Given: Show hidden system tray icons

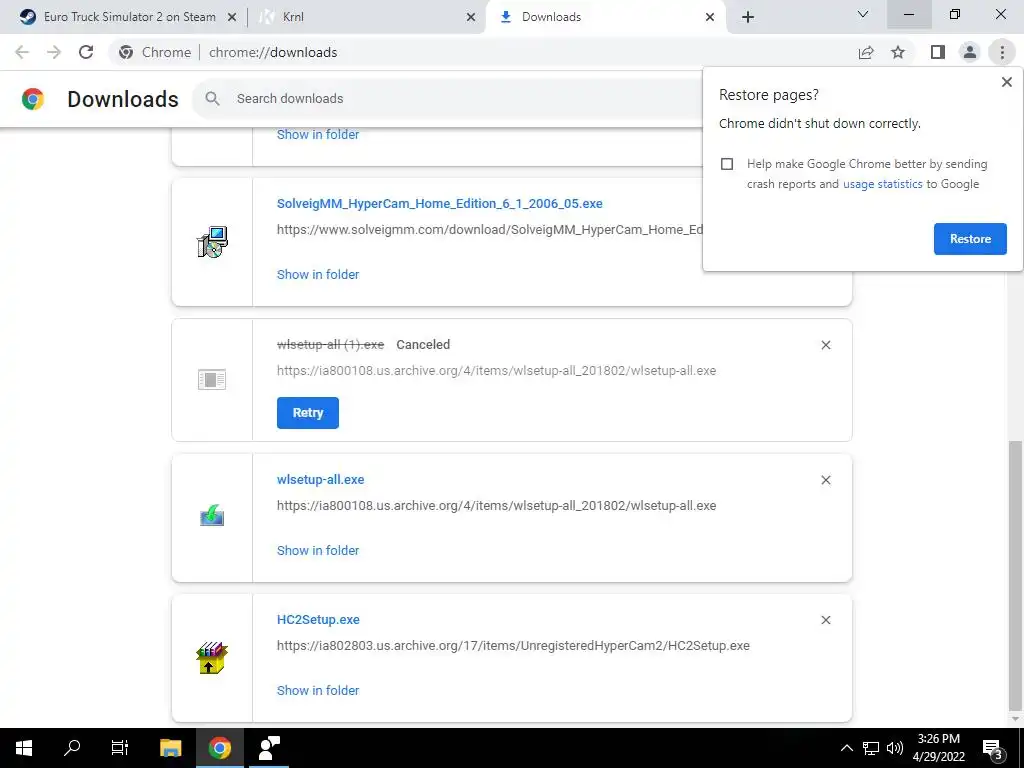Looking at the screenshot, I should [846, 748].
